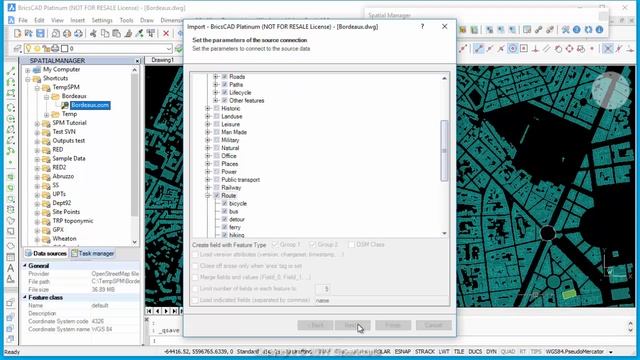Collapse the Feature class properties section

tap(25, 298)
